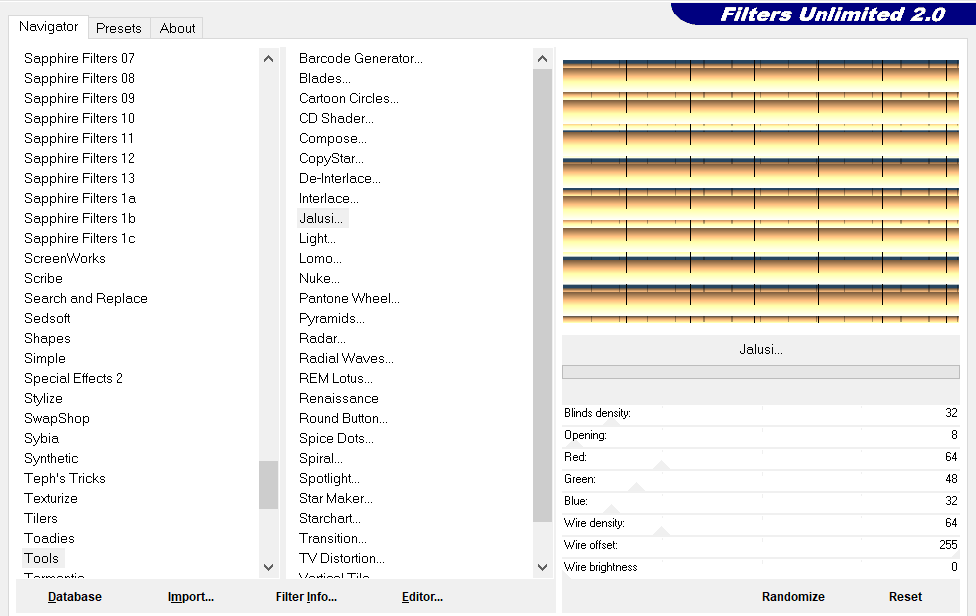Image resolution: width=976 pixels, height=616 pixels.
Task: Click the Wire density slider
Action: (760, 523)
